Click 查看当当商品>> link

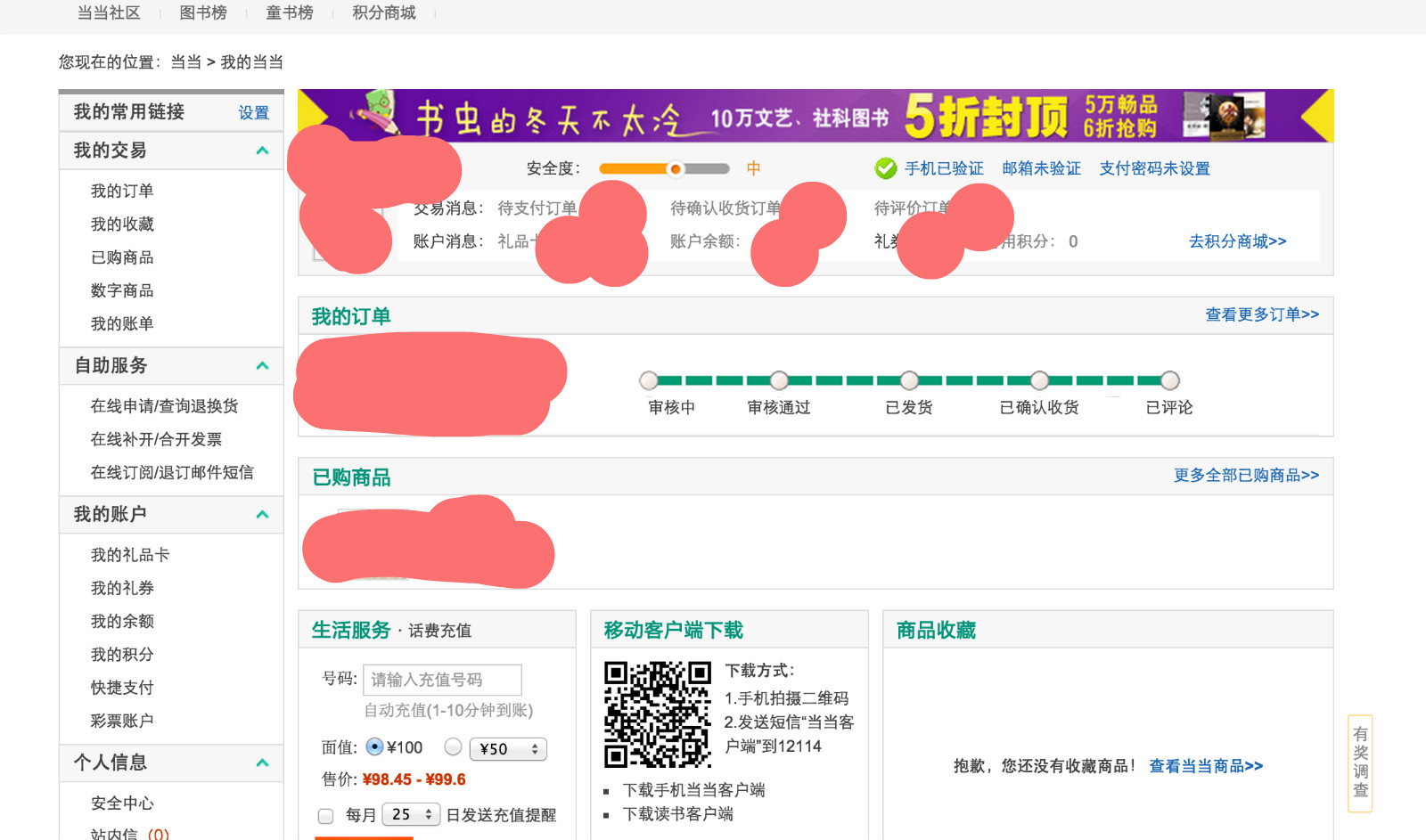[x=1206, y=766]
